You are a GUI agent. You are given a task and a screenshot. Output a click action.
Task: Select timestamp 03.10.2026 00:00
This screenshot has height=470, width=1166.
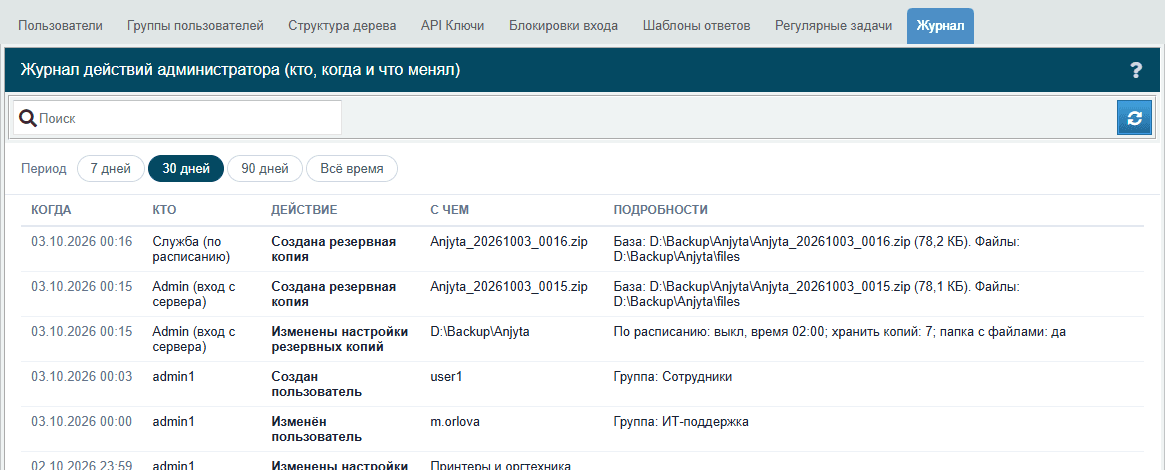click(x=82, y=422)
